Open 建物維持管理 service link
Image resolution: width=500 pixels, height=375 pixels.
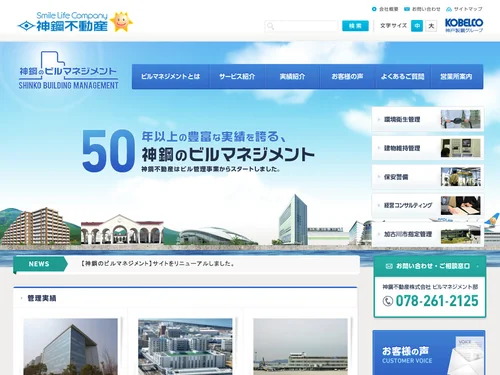[428, 148]
